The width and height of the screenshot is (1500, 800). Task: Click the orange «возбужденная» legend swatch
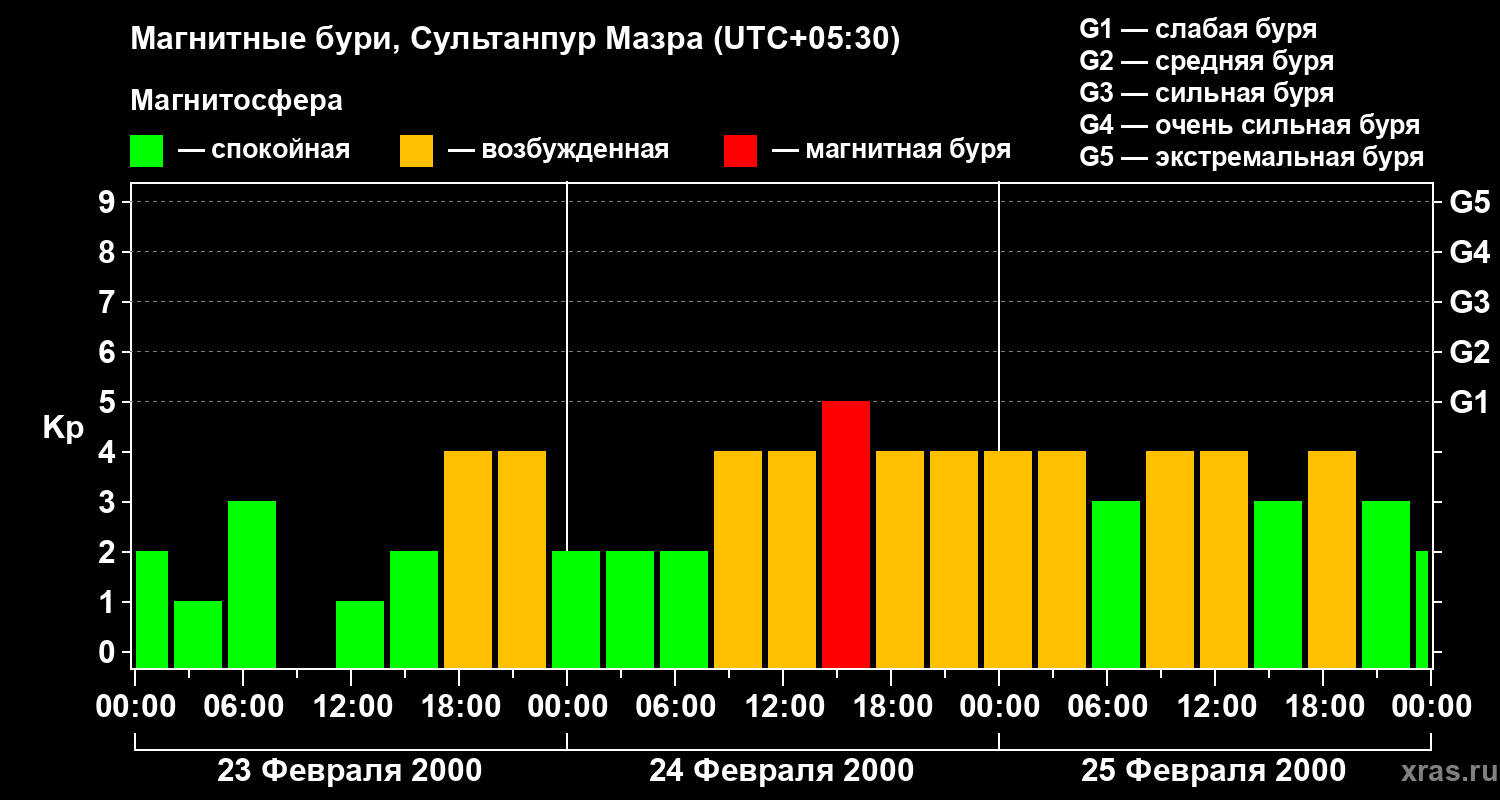416,151
